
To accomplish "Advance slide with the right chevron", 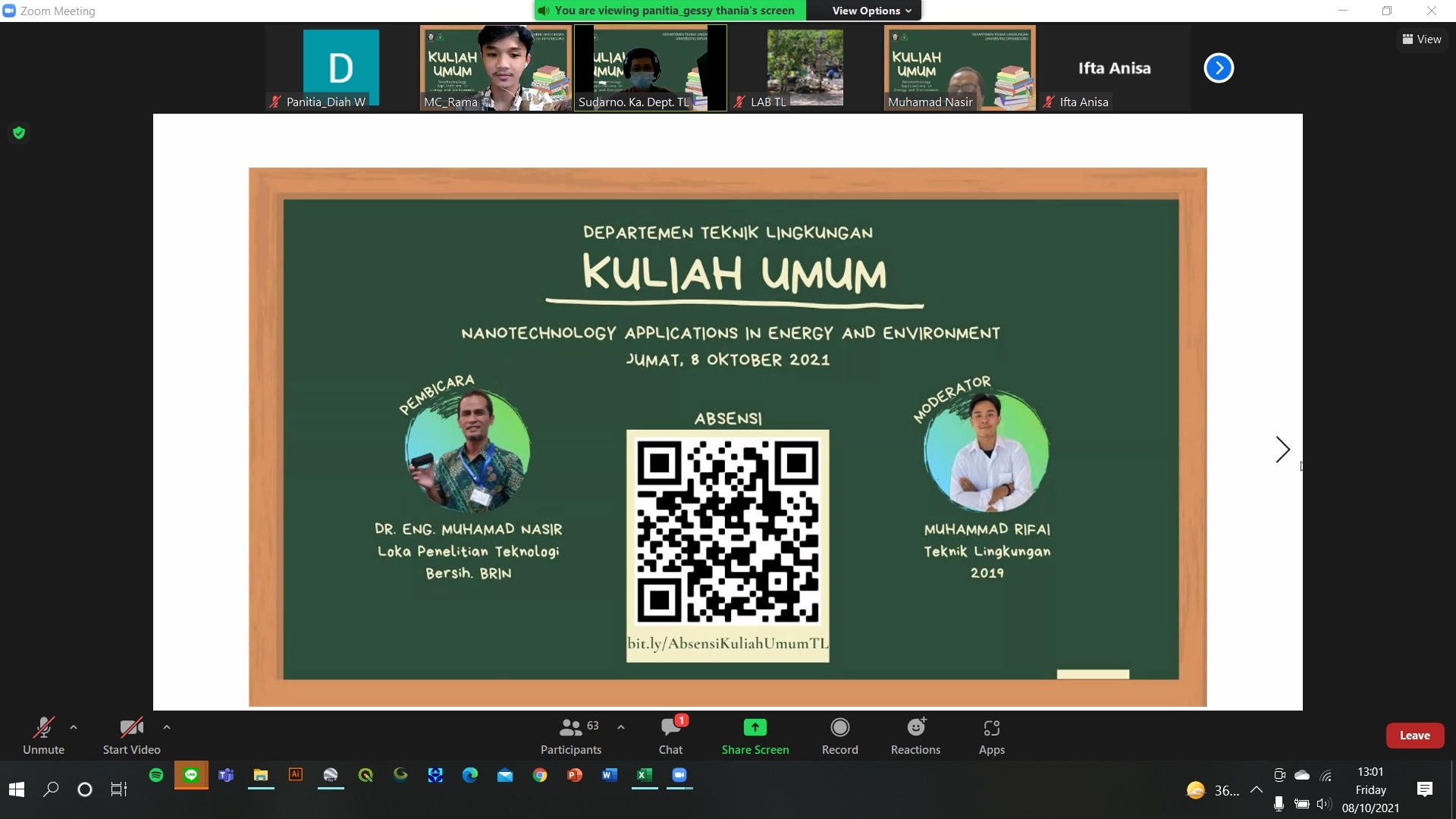I will tap(1282, 450).
